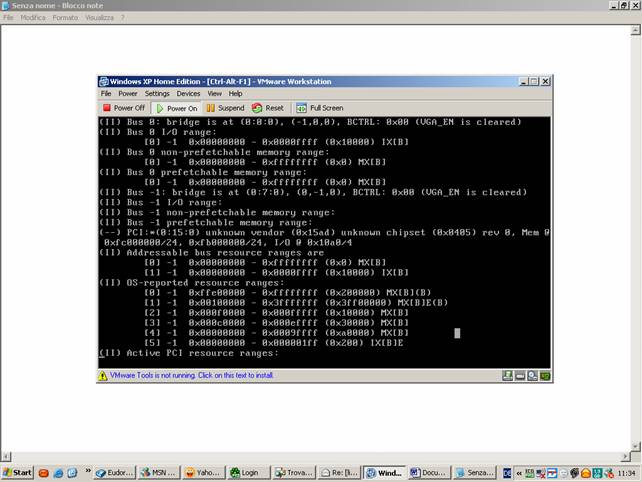Click the yellow Suspend pause icon
This screenshot has height=482, width=642.
tap(210, 108)
